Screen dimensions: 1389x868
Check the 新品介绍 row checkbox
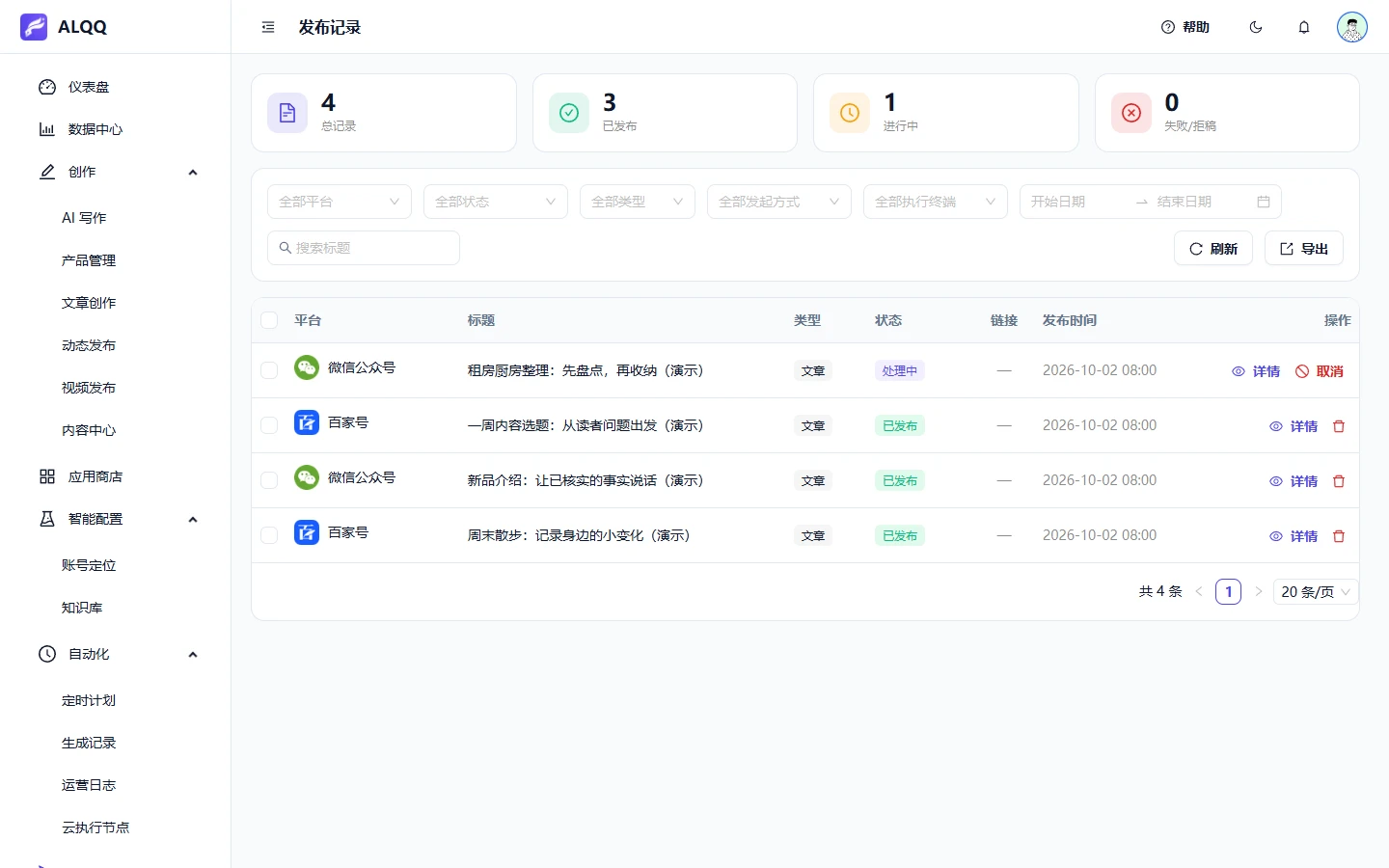click(269, 480)
